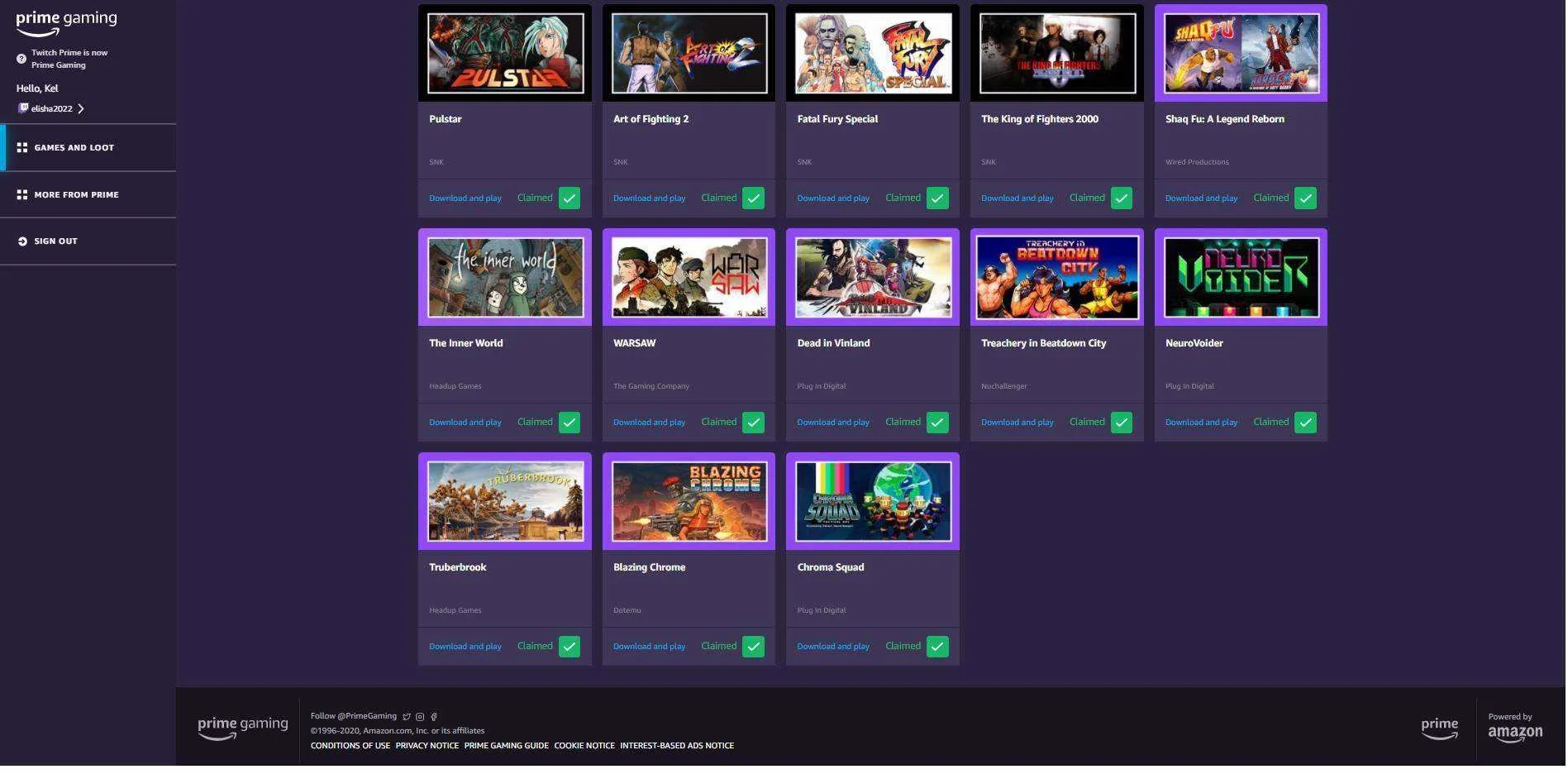Expand the chevron next to elisha2022

click(81, 109)
